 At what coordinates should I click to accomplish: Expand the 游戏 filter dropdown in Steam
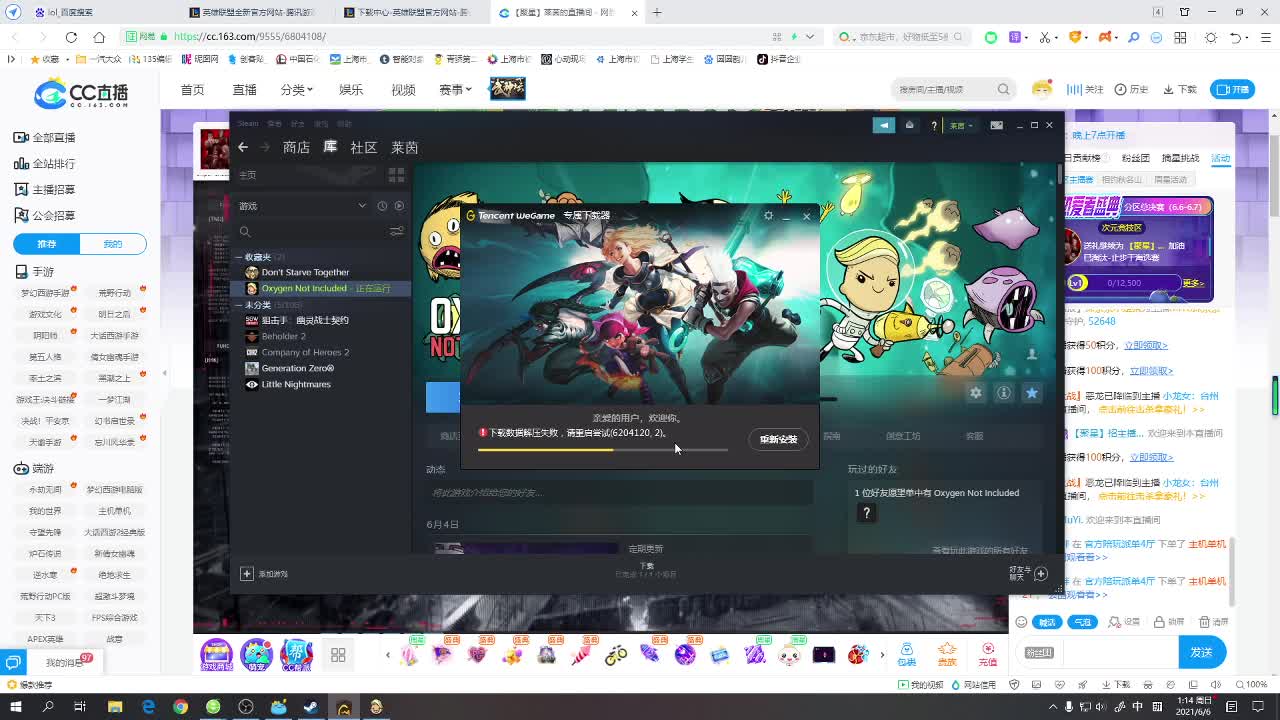click(x=362, y=206)
